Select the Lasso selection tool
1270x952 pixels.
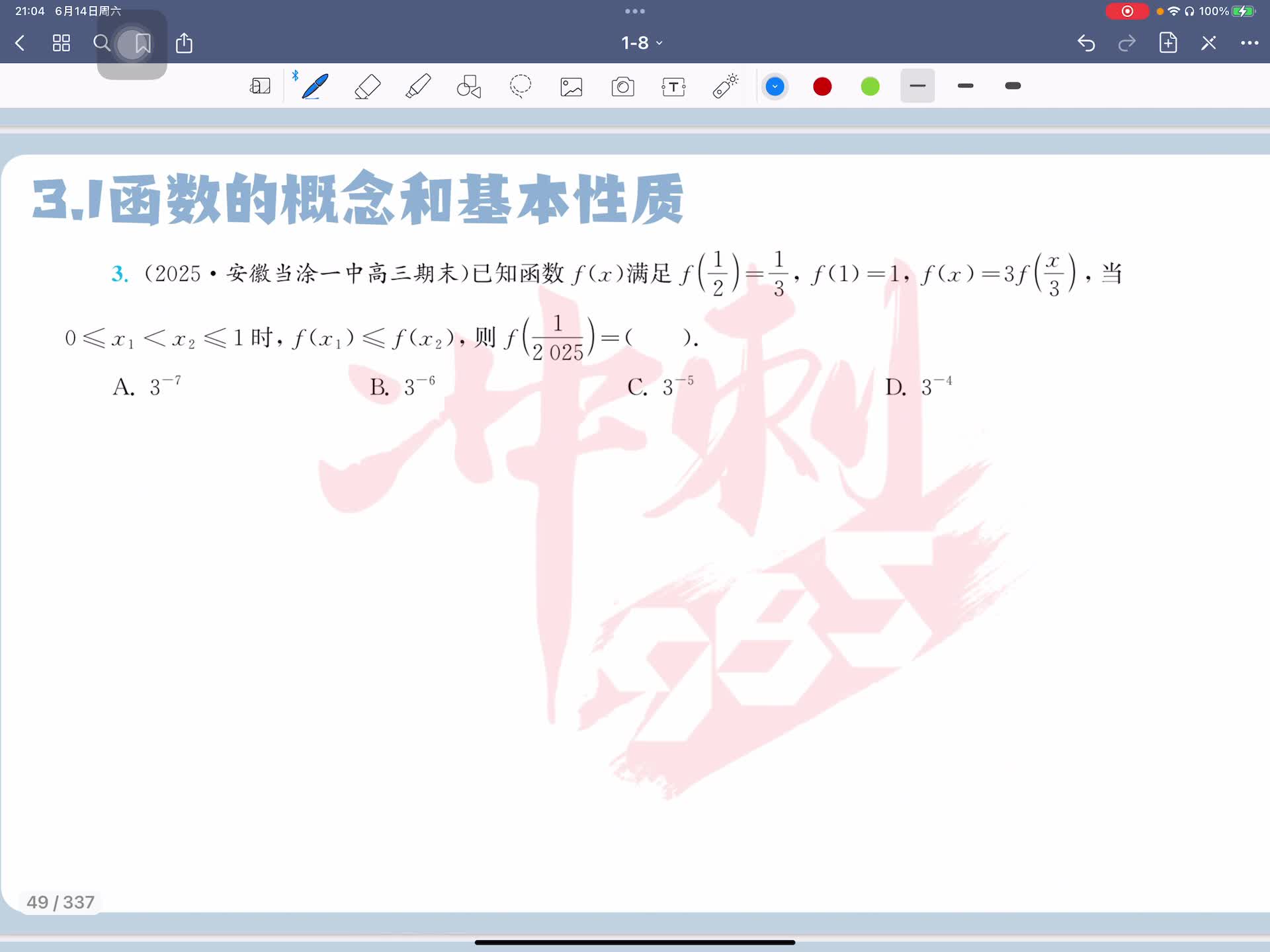(x=521, y=87)
